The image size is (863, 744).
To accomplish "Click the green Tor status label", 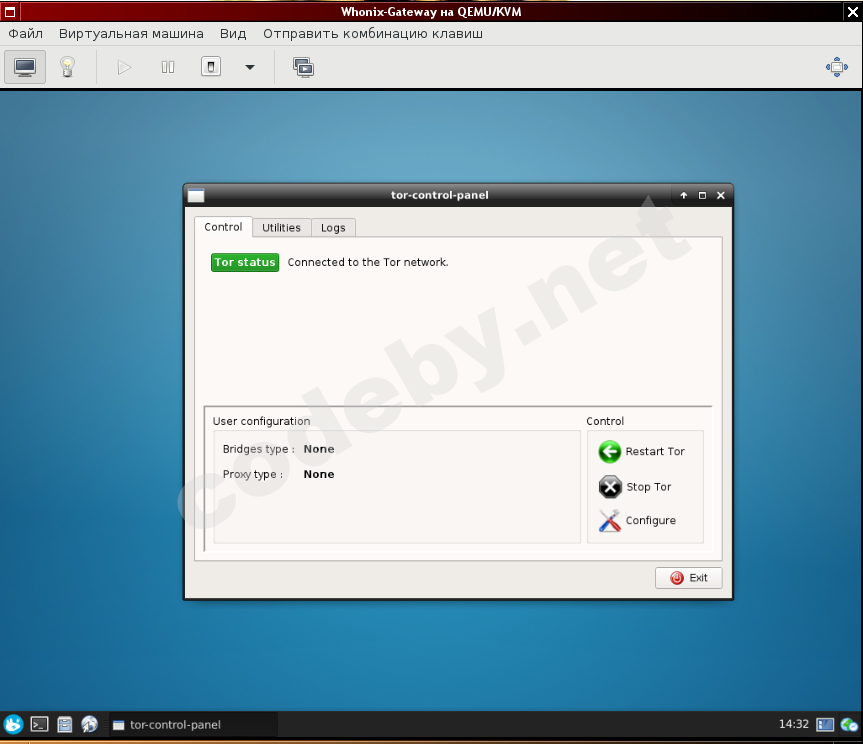I will (x=245, y=262).
